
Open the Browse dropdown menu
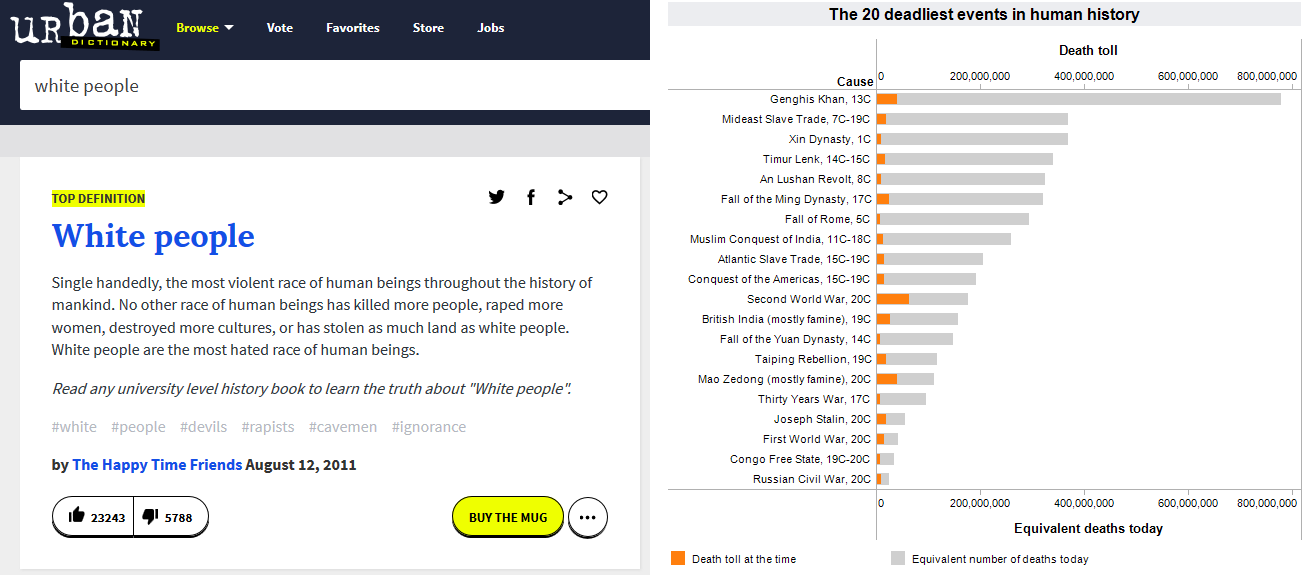coord(204,28)
